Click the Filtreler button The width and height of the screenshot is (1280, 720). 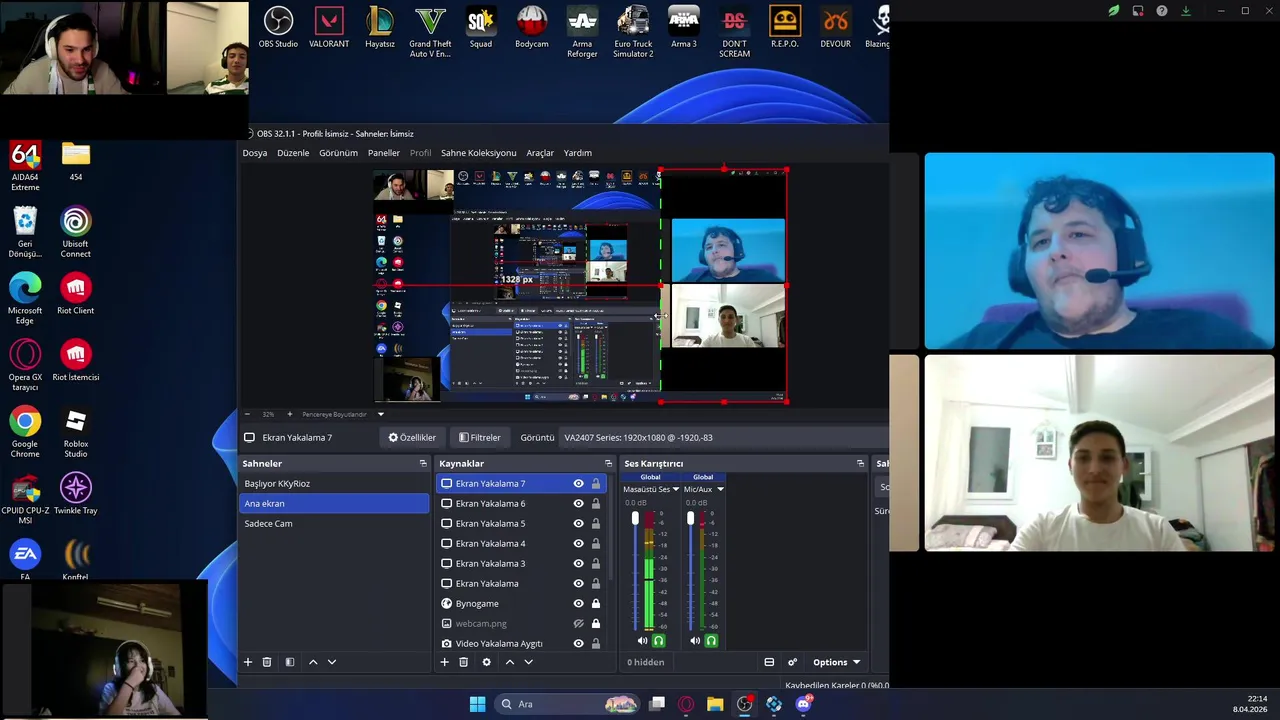click(x=480, y=437)
